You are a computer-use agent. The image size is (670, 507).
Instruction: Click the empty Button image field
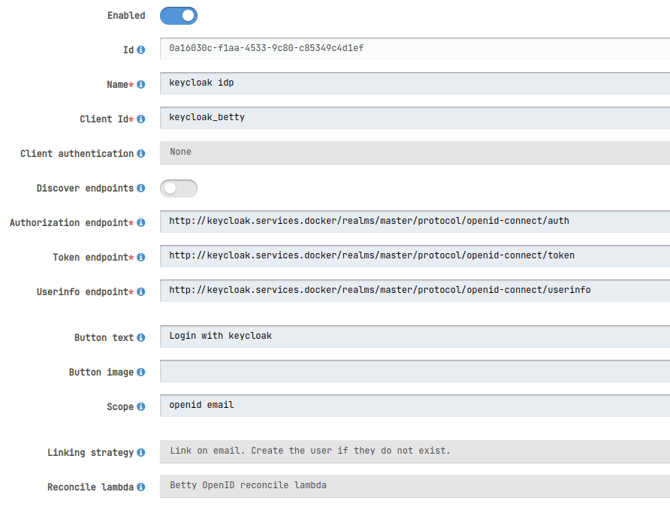coord(415,371)
